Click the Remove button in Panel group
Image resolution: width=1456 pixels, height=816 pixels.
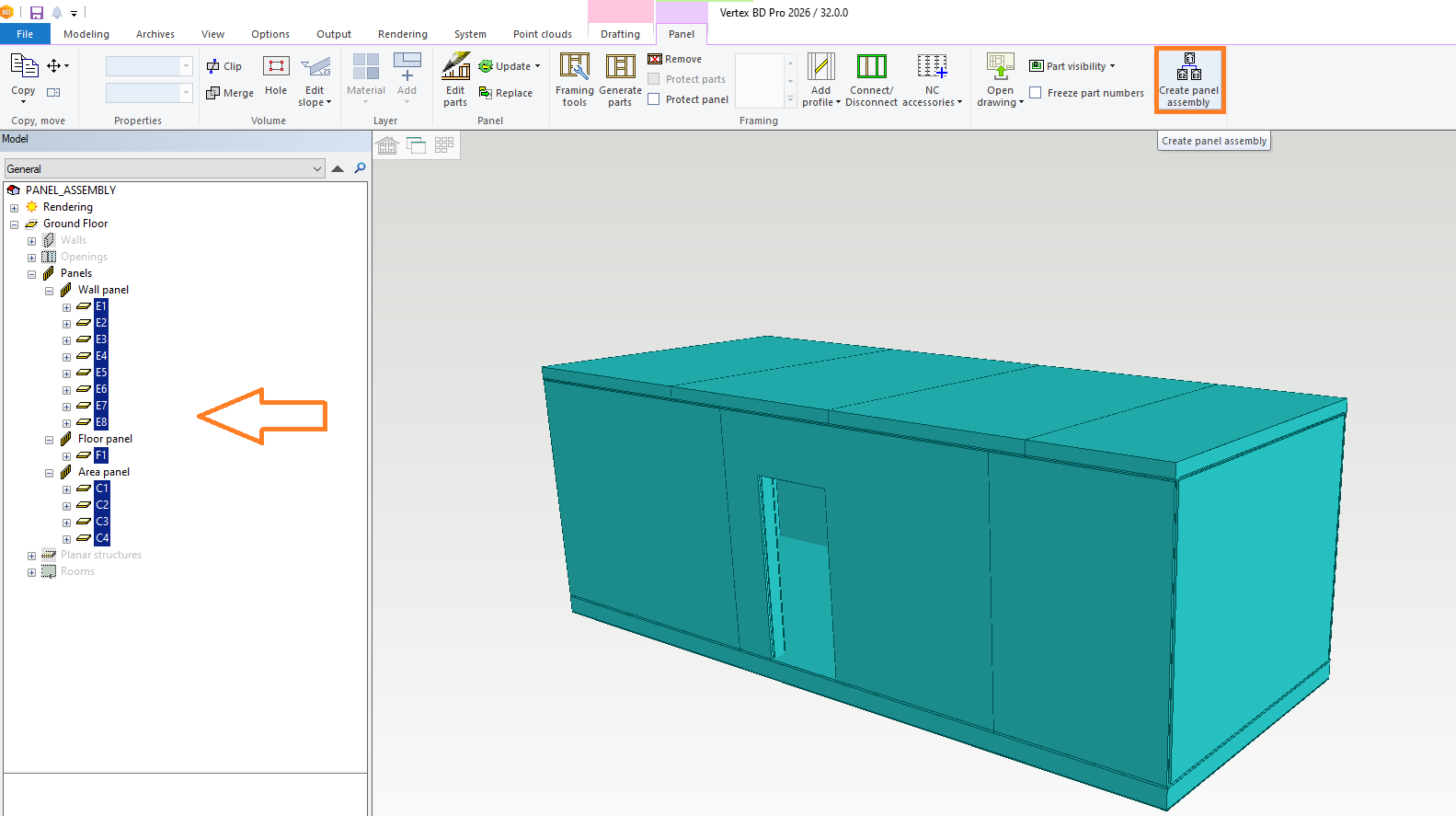tap(675, 59)
